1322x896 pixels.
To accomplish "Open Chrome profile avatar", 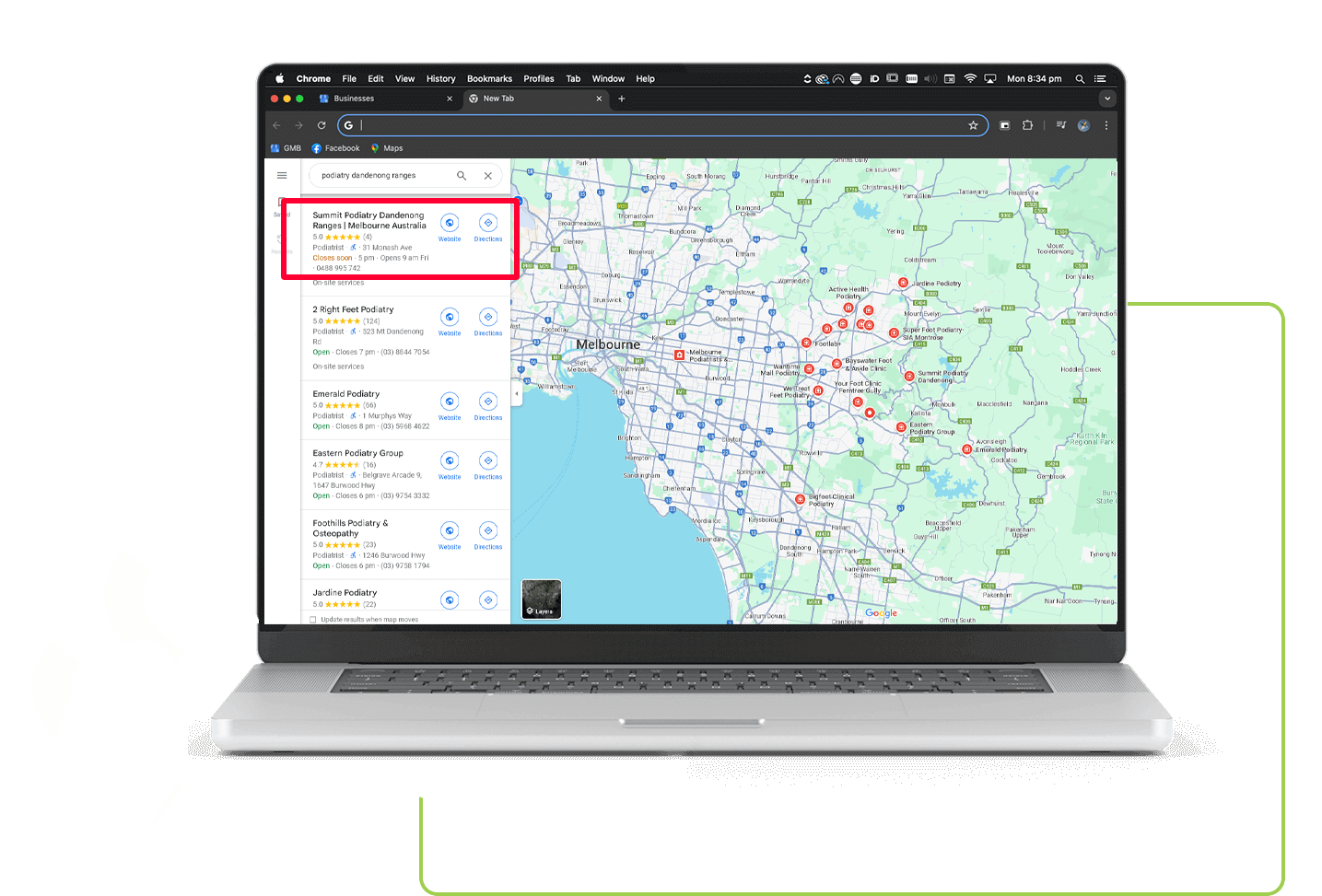I will (x=1083, y=125).
